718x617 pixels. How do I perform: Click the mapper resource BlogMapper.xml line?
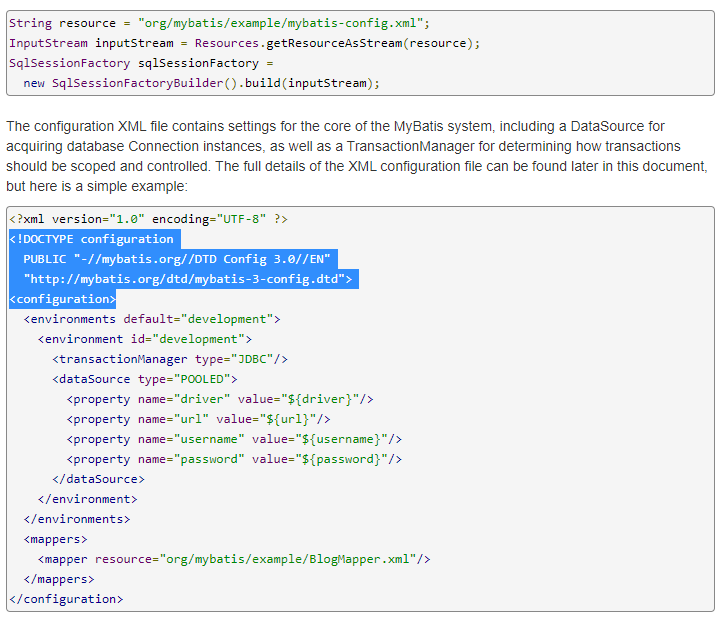pos(234,559)
